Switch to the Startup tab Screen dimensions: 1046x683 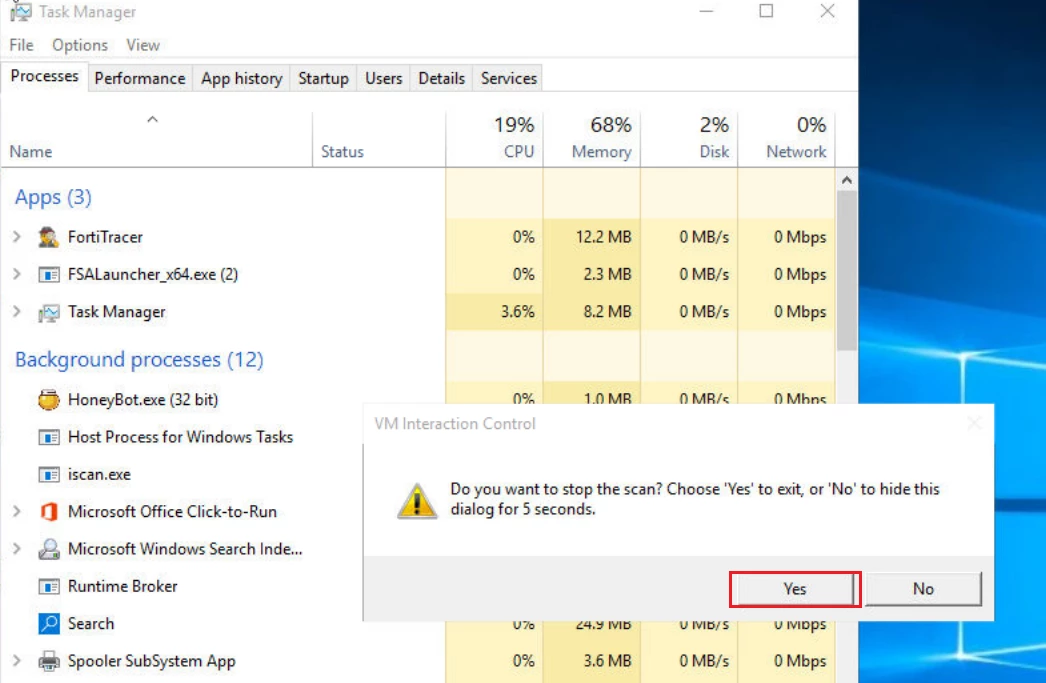tap(324, 78)
